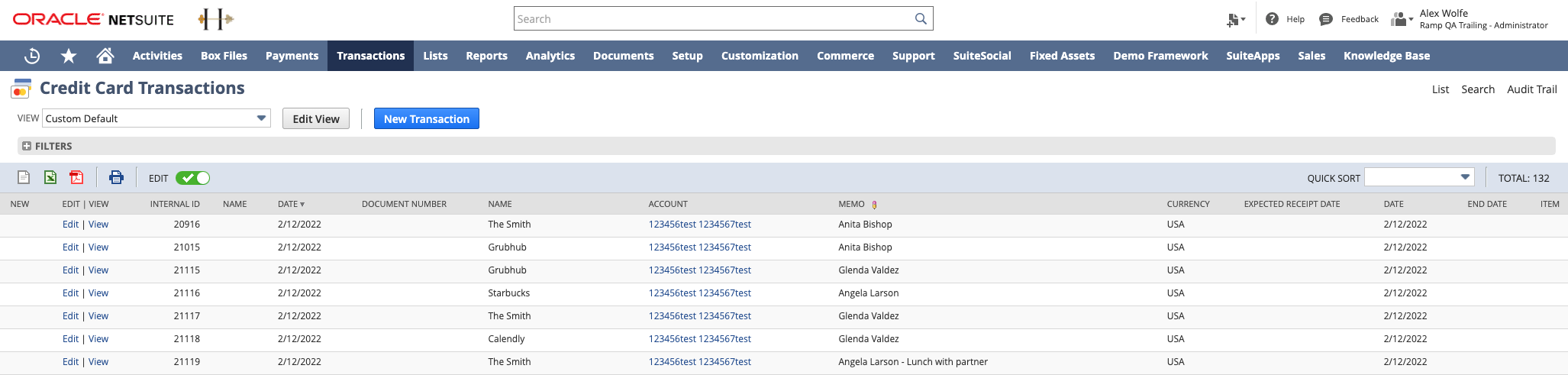Open the Sales menu
This screenshot has height=375, width=1568.
pyautogui.click(x=1312, y=56)
